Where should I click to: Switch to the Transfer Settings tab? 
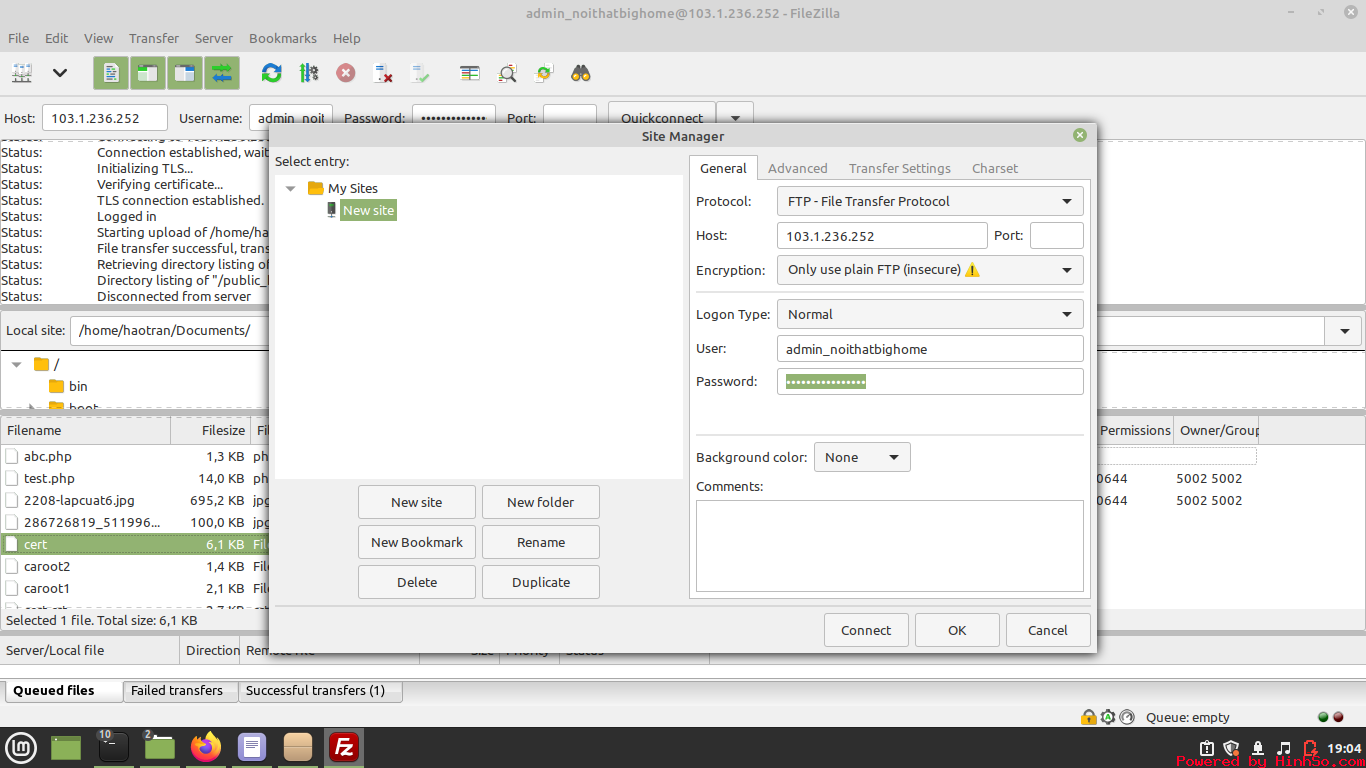click(x=900, y=168)
